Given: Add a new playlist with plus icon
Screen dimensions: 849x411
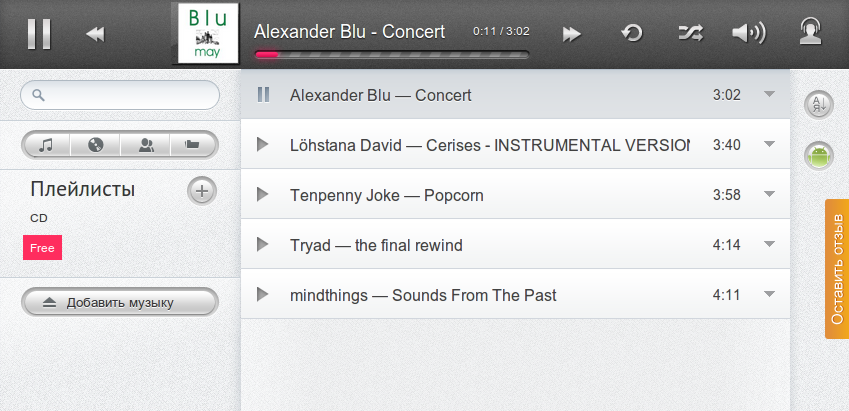Looking at the screenshot, I should [x=202, y=190].
